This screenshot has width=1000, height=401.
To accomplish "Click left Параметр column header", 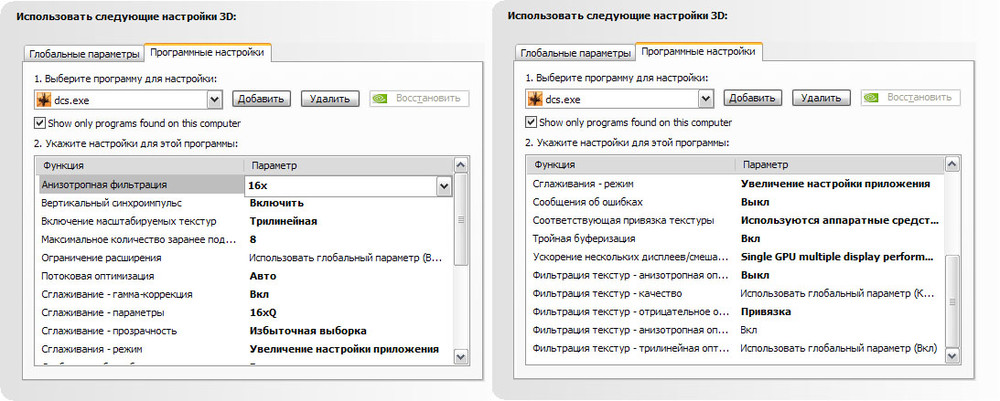I will click(x=349, y=165).
